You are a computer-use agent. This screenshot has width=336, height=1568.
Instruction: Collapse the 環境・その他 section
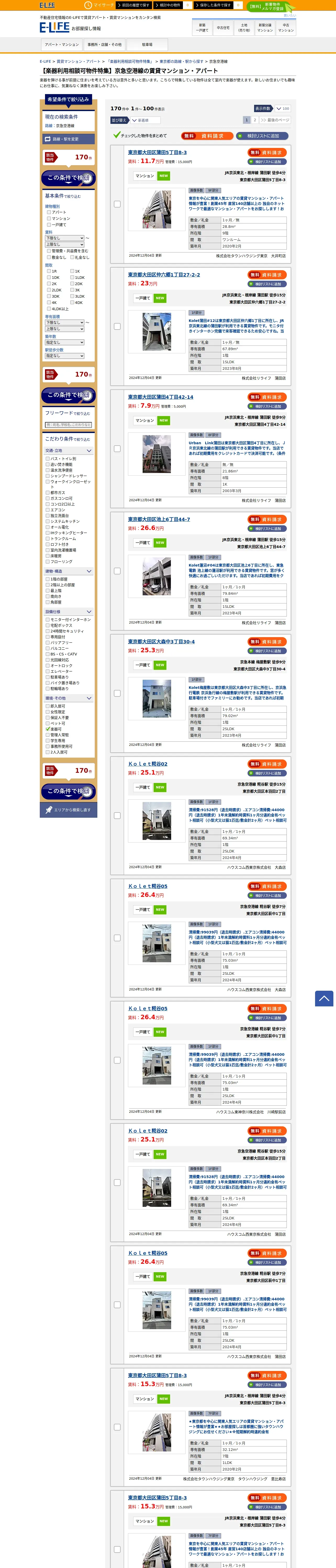69,698
